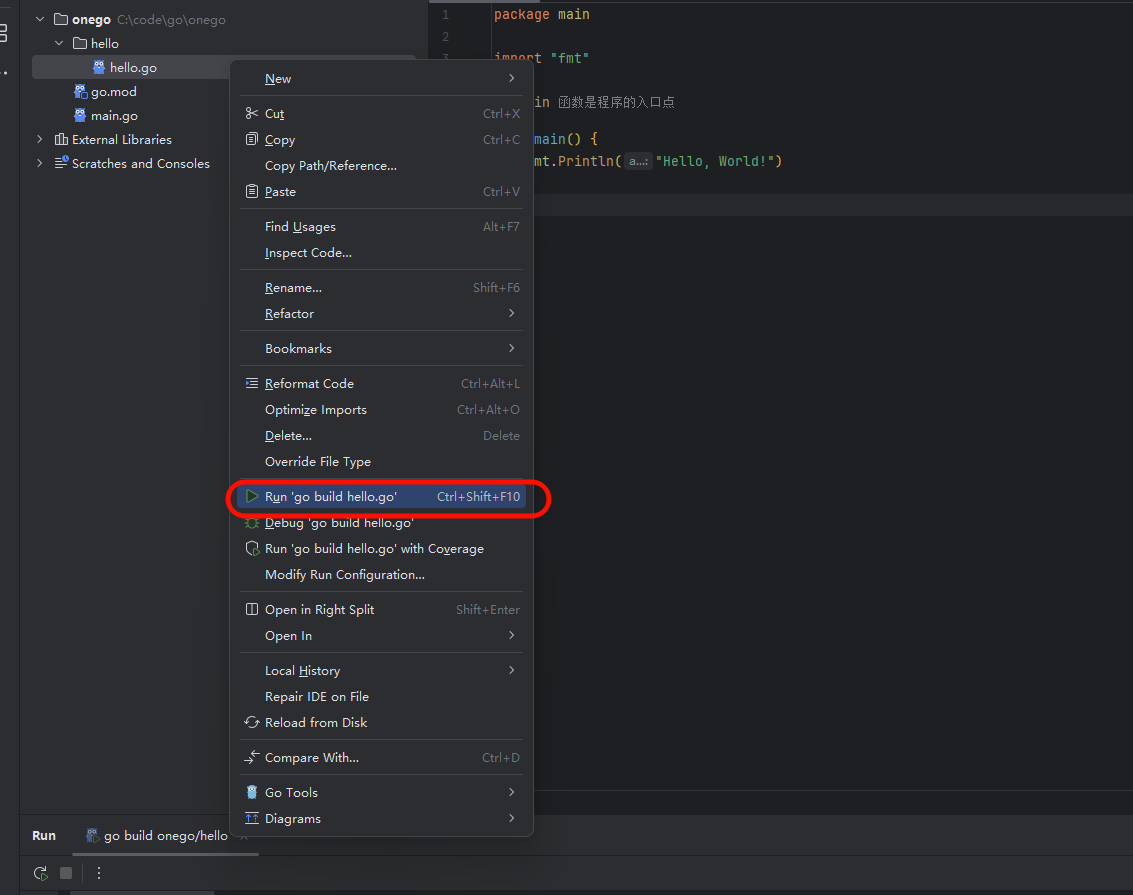Image resolution: width=1133 pixels, height=895 pixels.
Task: Select hello.go in project tree
Action: 133,67
